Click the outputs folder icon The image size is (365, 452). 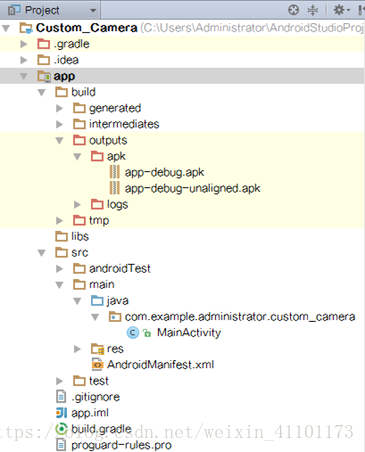coord(79,140)
